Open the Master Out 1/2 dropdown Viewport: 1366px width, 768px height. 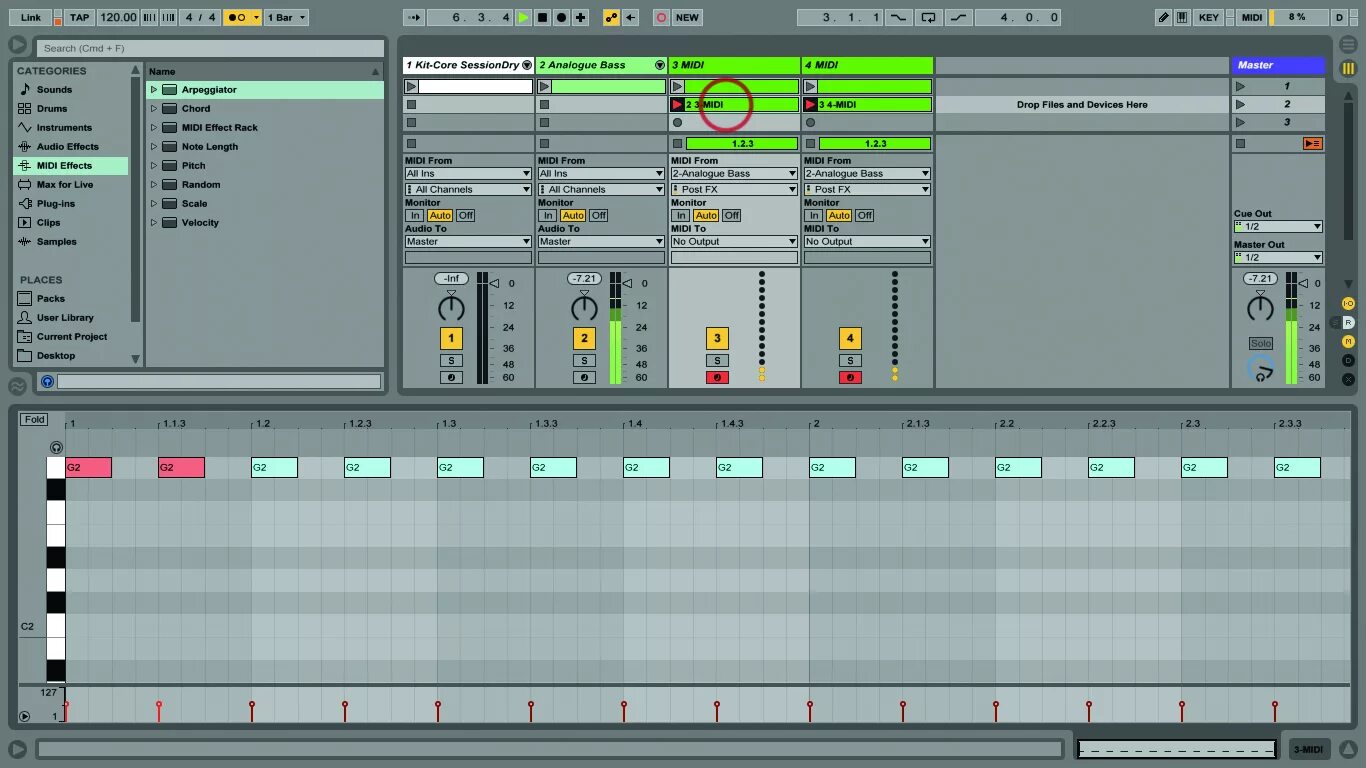click(1278, 257)
